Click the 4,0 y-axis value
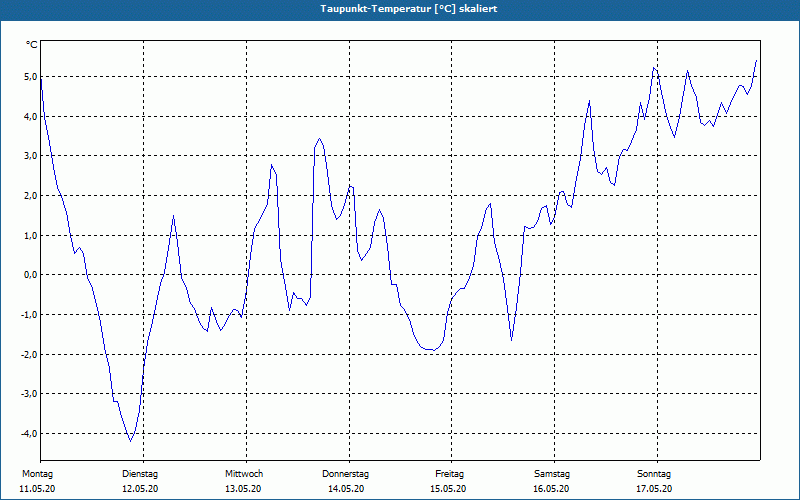 pyautogui.click(x=30, y=117)
